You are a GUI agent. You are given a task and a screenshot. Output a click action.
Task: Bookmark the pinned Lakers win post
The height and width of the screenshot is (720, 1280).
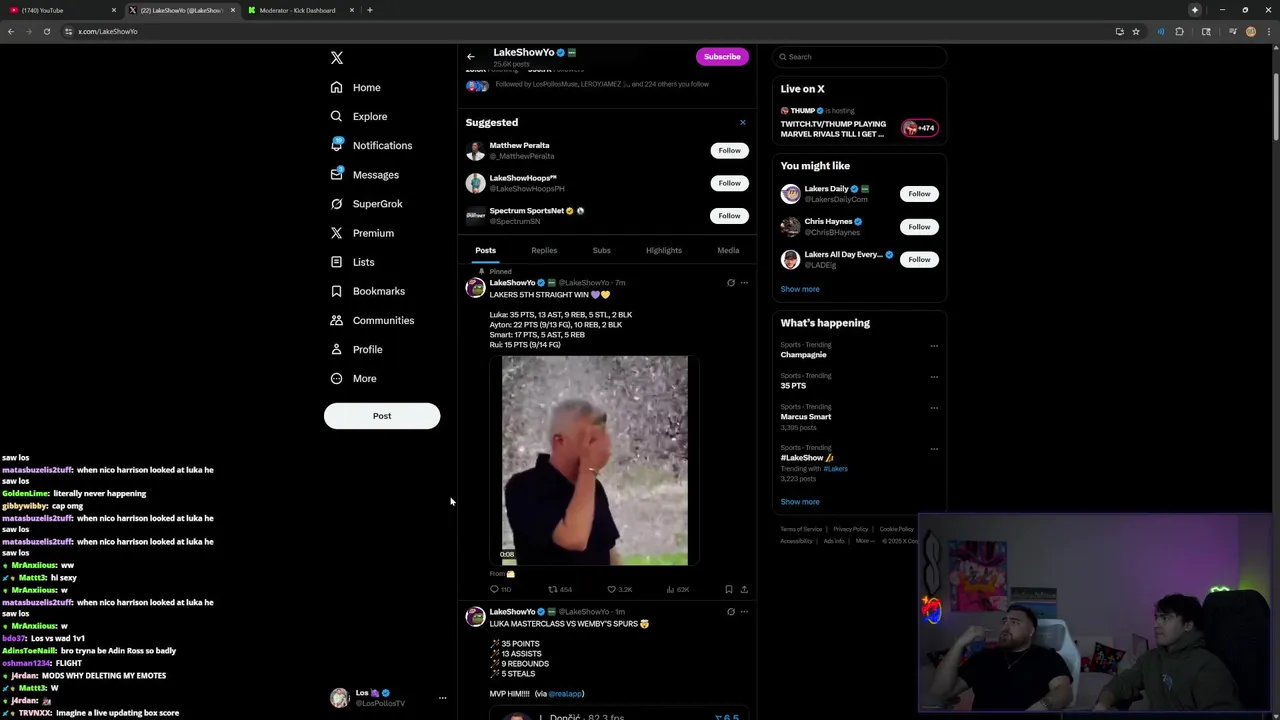click(x=728, y=589)
